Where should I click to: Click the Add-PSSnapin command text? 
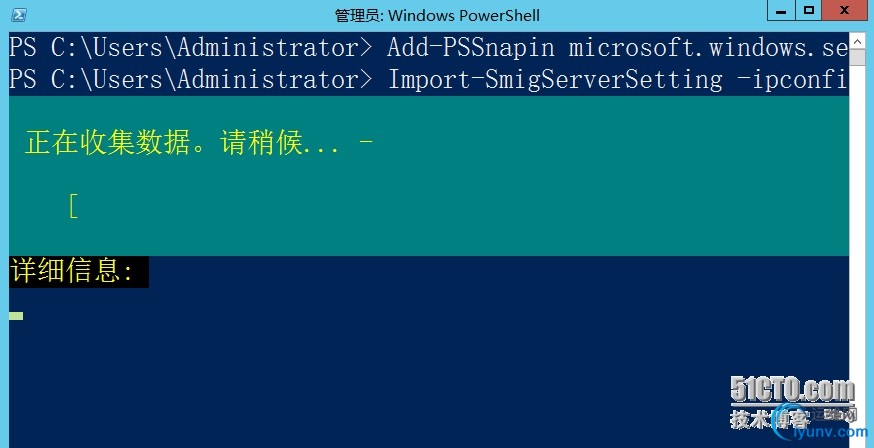point(470,47)
